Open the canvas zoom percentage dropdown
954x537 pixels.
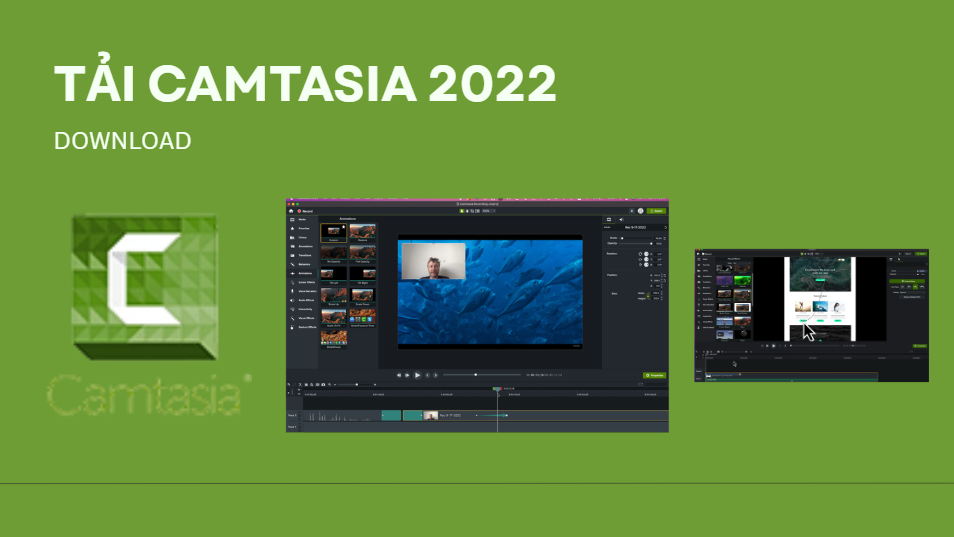pyautogui.click(x=488, y=211)
